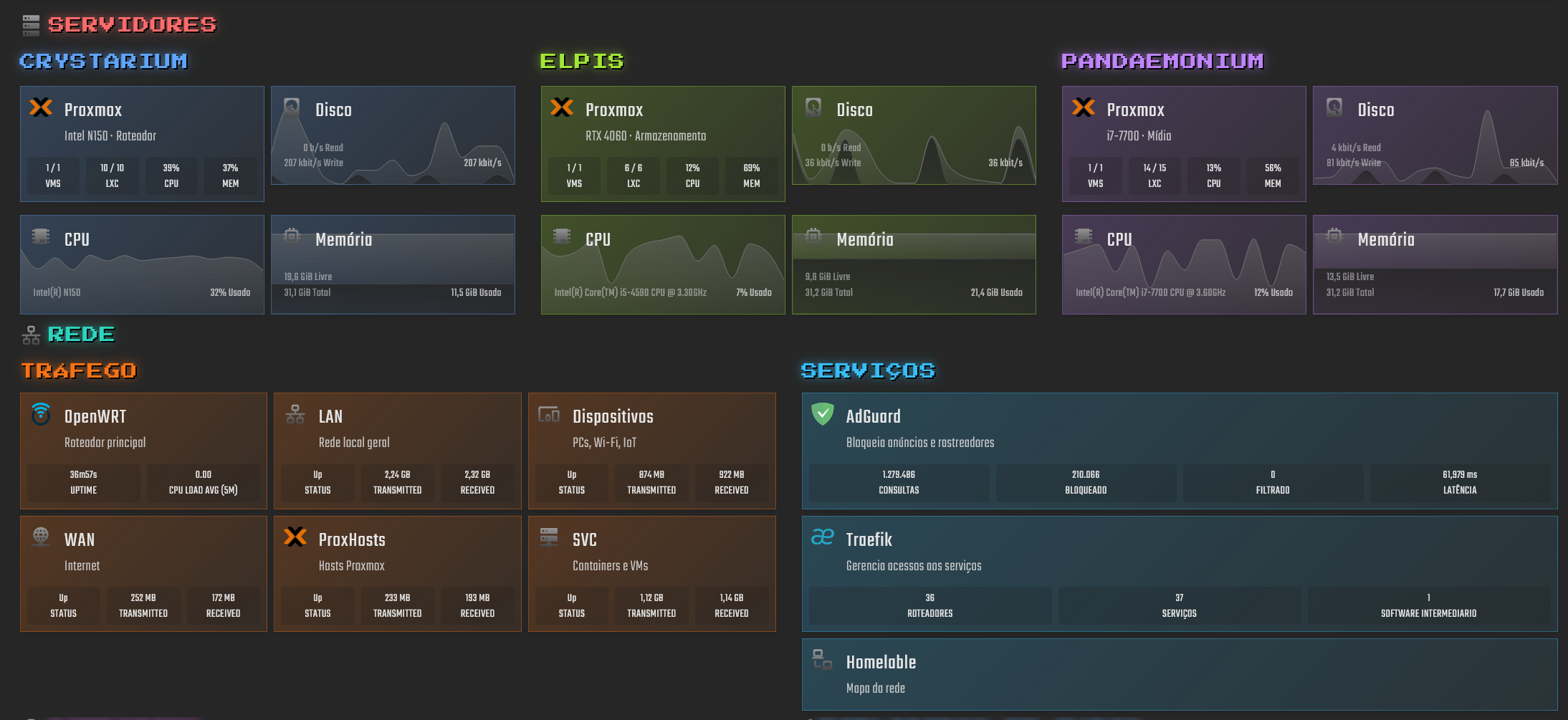Click the OpenWRT CPU load avg stat
Image resolution: width=1568 pixels, height=720 pixels.
[x=204, y=482]
